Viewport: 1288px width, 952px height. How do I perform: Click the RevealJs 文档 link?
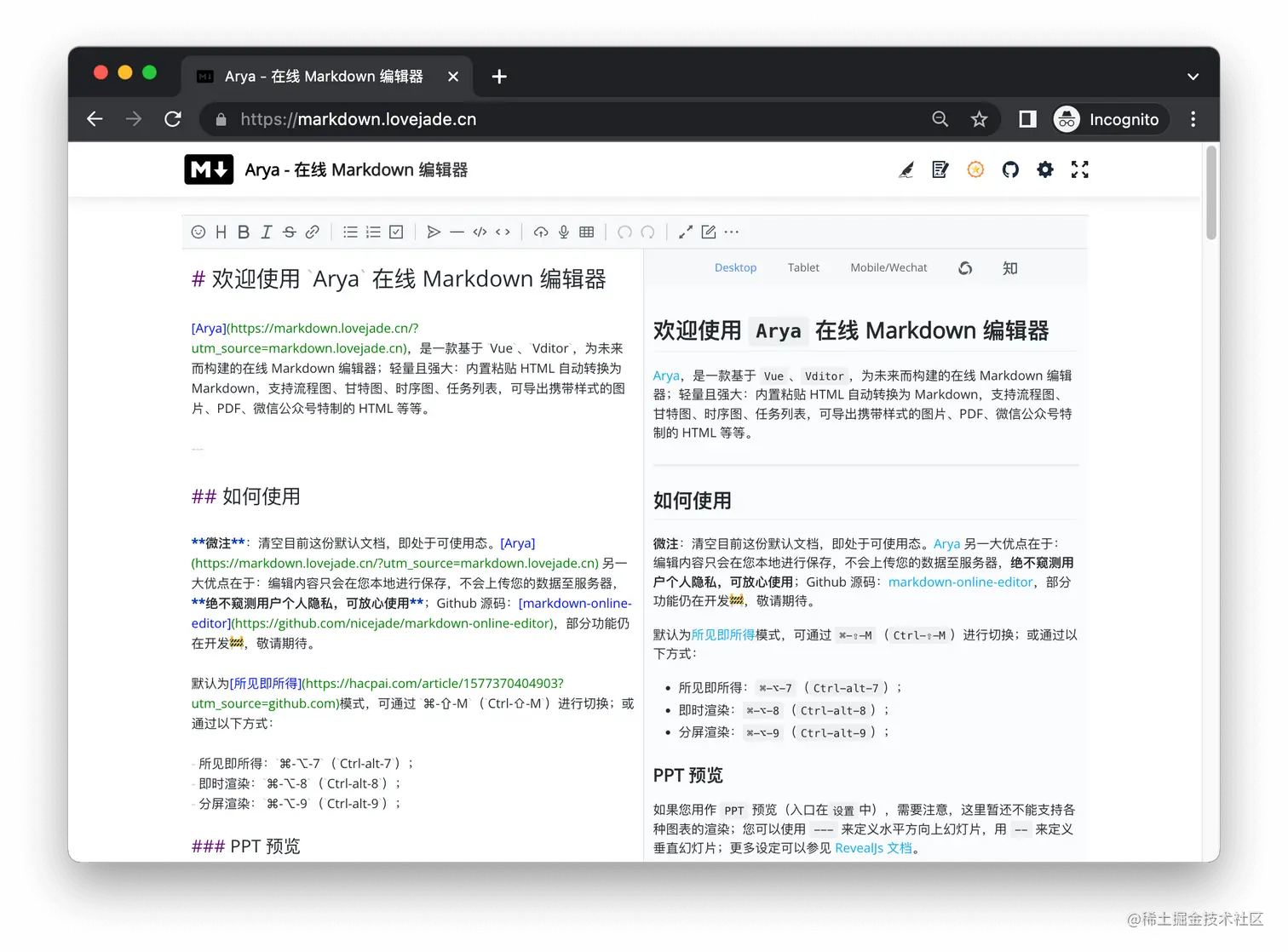[x=874, y=848]
